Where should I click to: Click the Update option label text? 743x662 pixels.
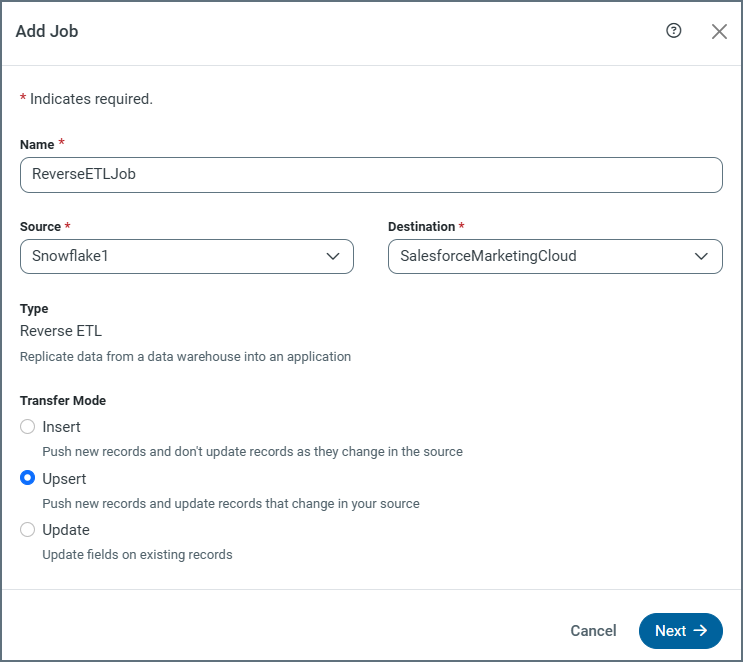click(x=66, y=530)
